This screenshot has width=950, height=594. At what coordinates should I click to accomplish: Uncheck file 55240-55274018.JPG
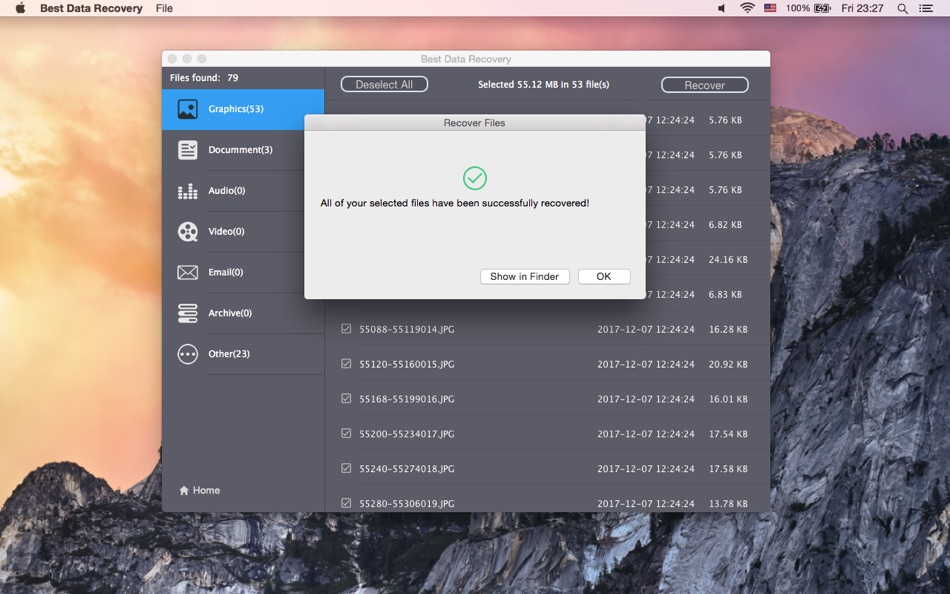coord(346,469)
